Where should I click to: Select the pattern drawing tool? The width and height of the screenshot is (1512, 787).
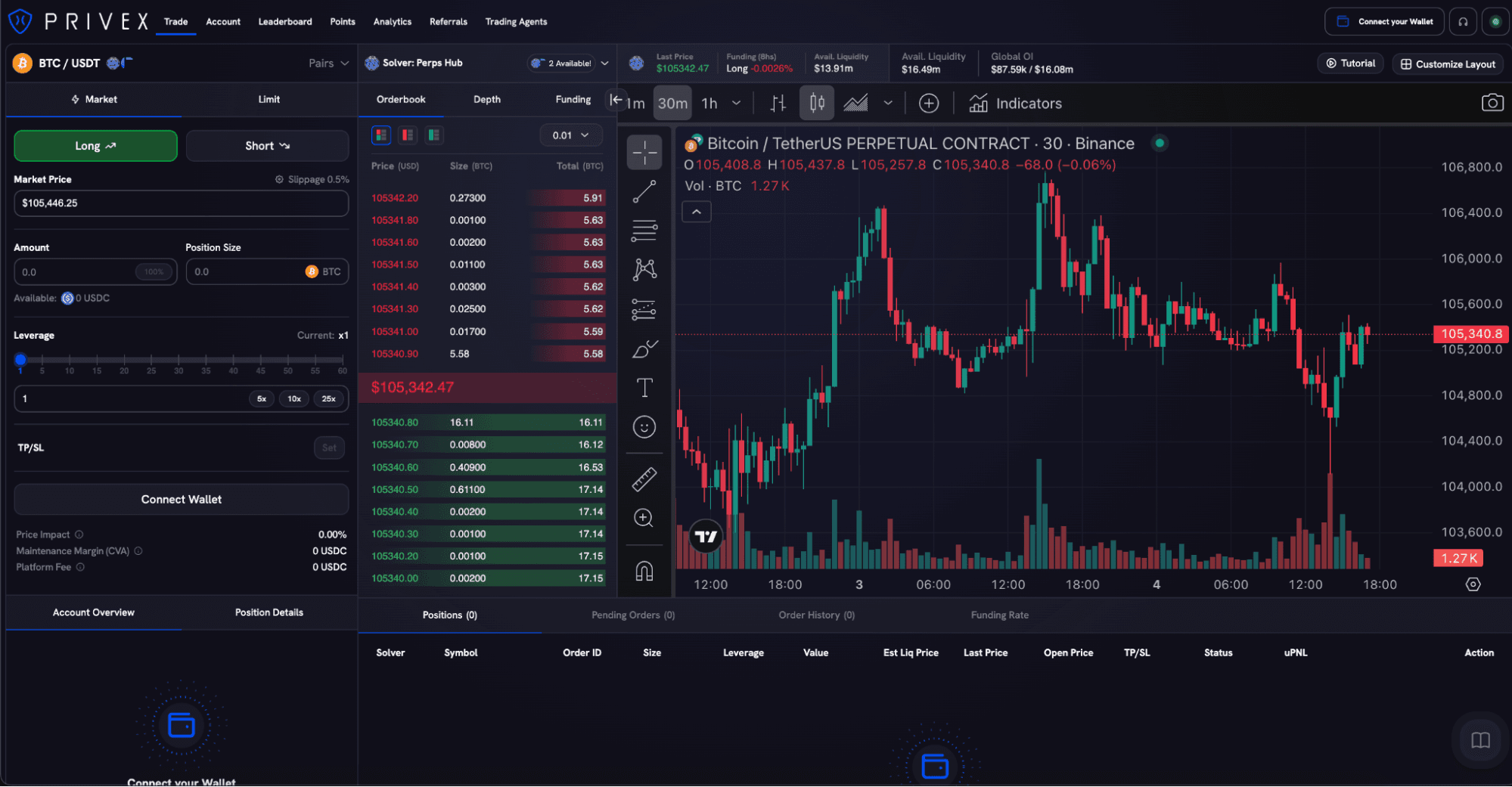coord(644,270)
